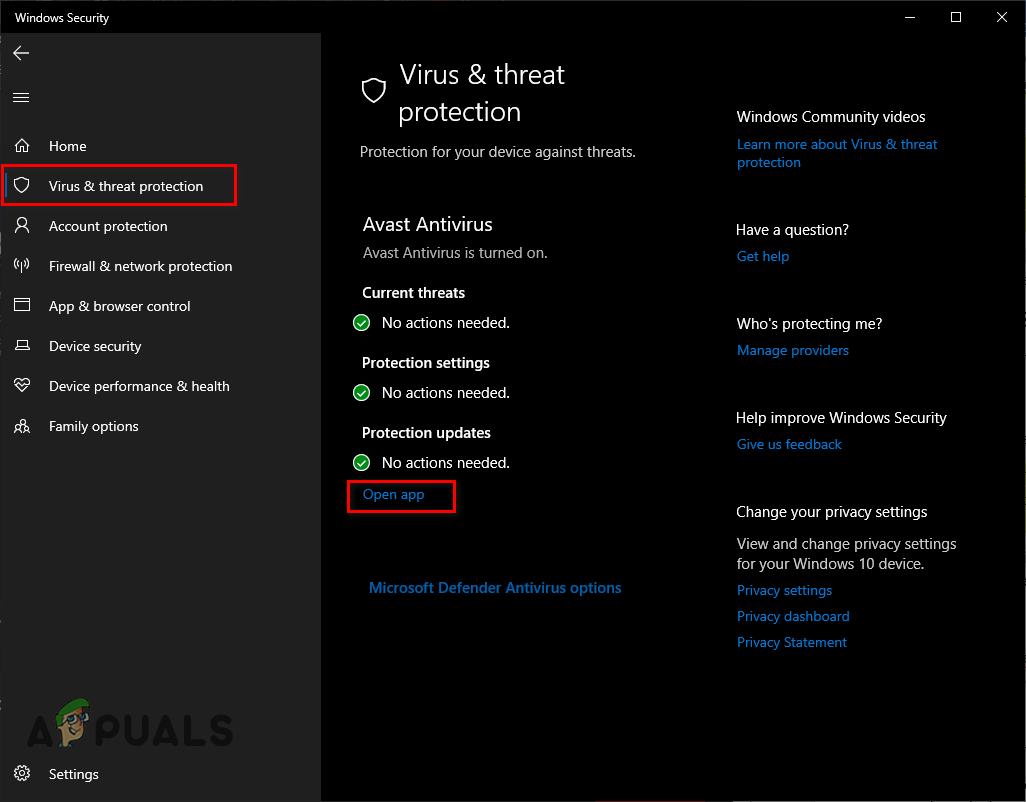Click the back arrow at top left
The width and height of the screenshot is (1026, 802).
click(x=21, y=53)
